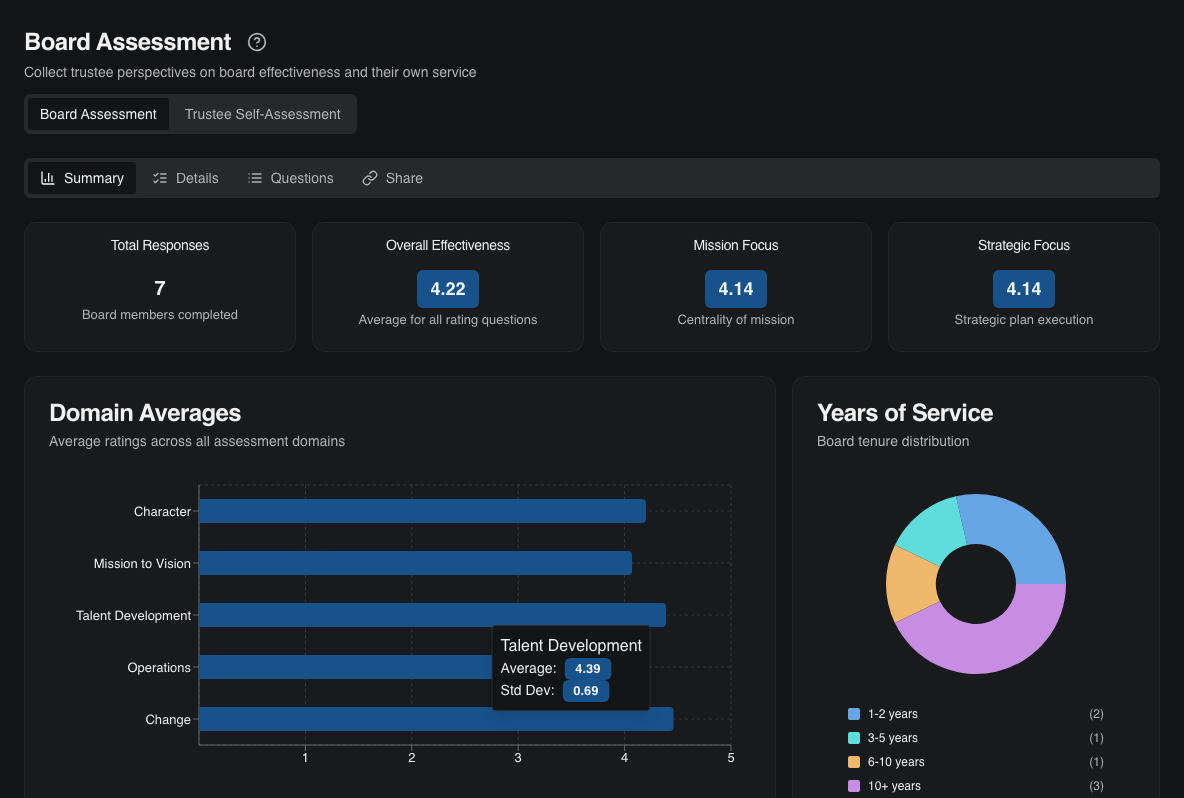Click the help question-mark icon beside Board Assessment
The width and height of the screenshot is (1184, 798).
(257, 42)
